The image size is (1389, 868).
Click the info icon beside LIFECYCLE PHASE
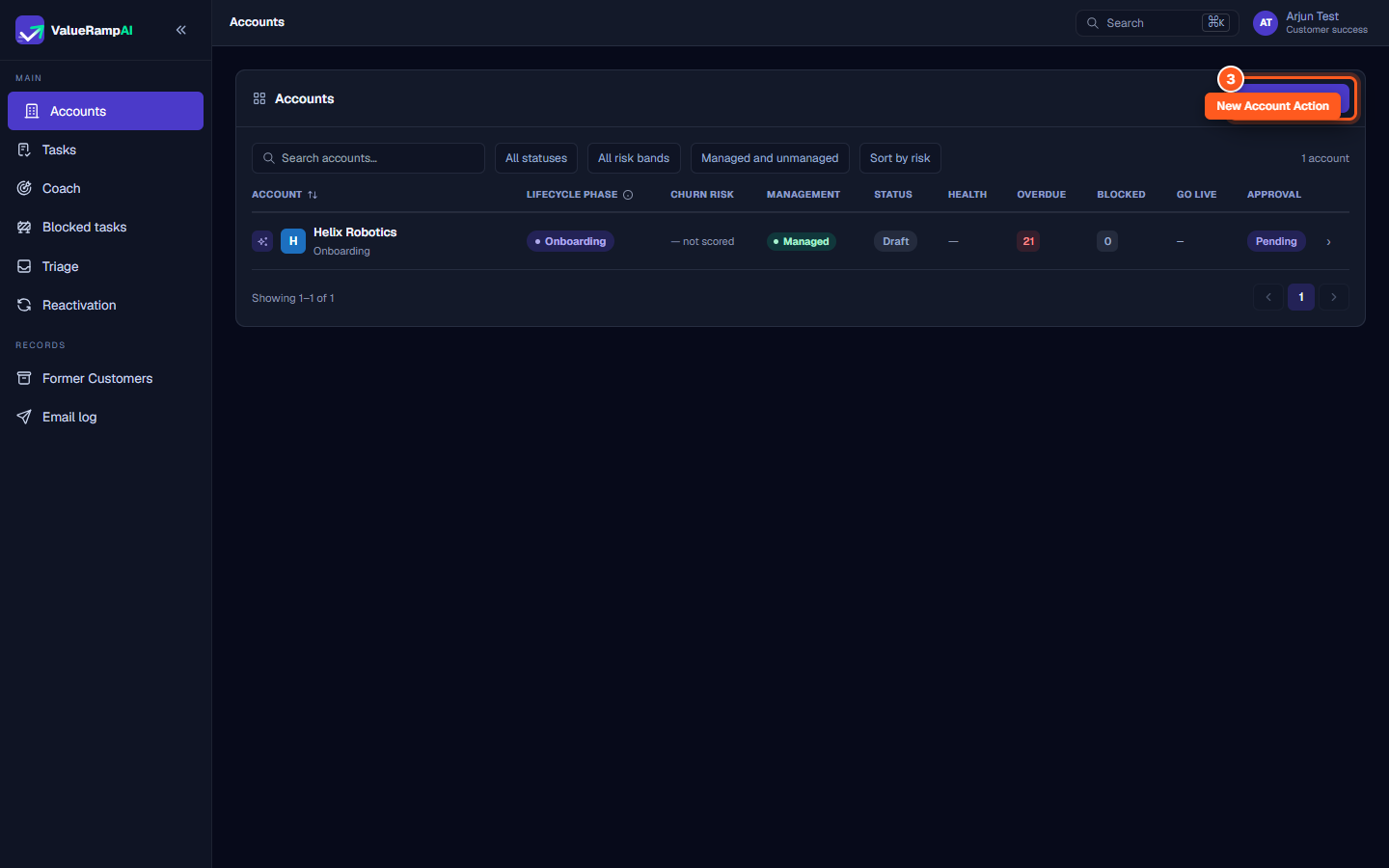(x=628, y=195)
